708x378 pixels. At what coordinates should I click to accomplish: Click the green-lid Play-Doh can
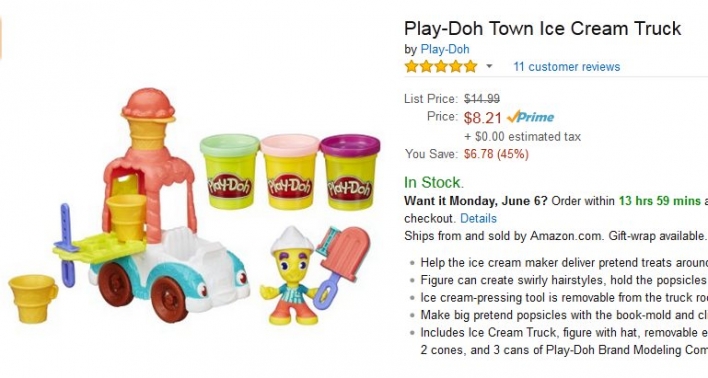click(x=229, y=172)
